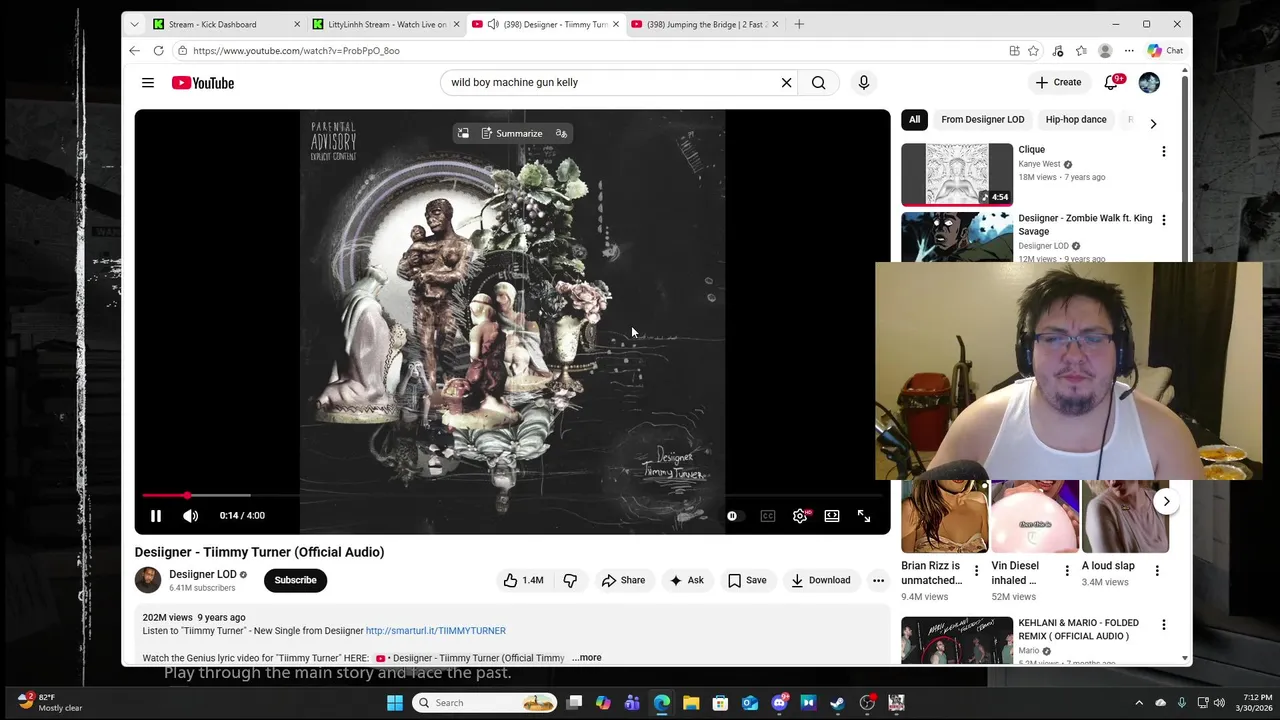Image resolution: width=1280 pixels, height=720 pixels.
Task: Open options menu for Clique video
Action: (1163, 151)
